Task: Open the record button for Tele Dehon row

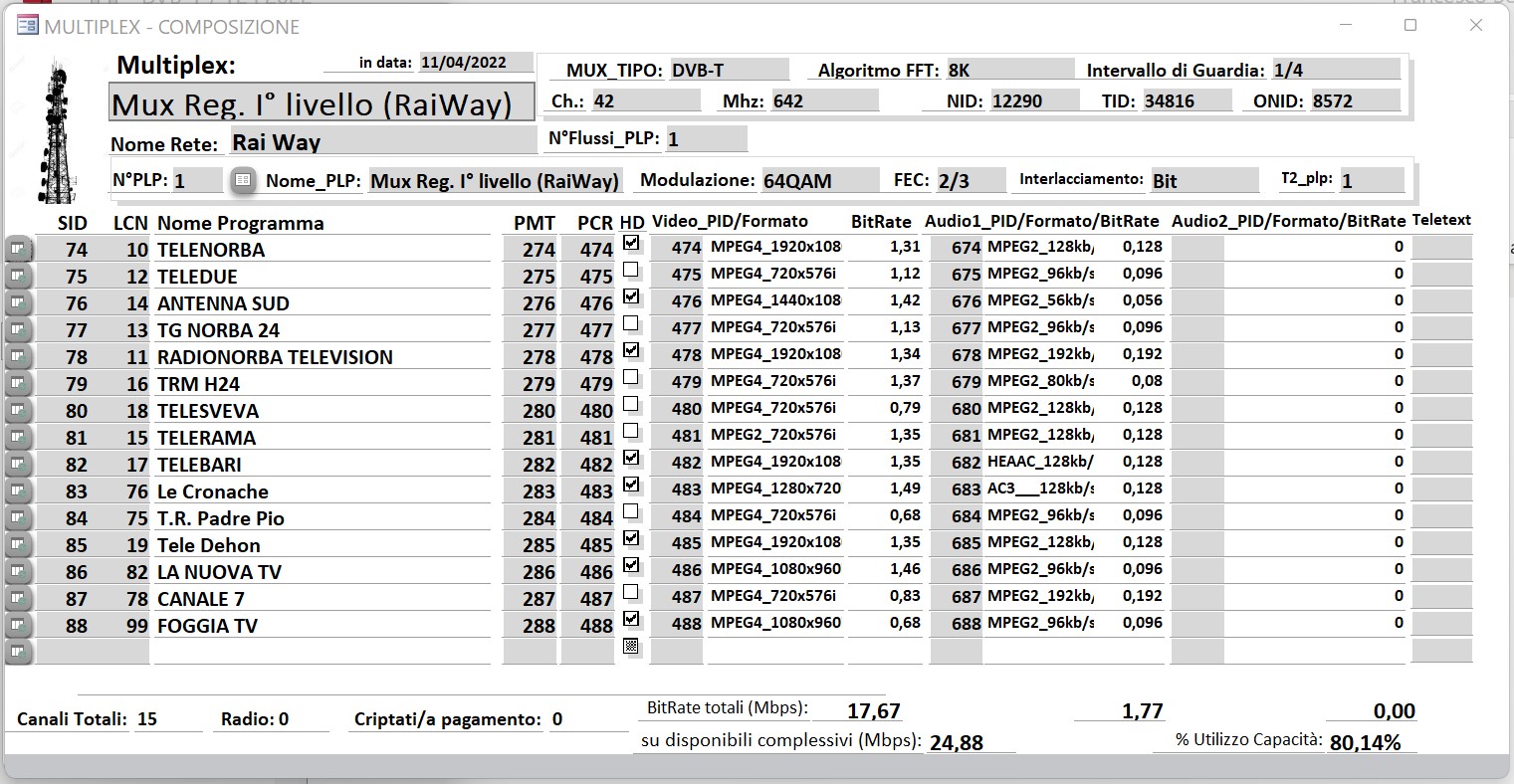Action: click(x=19, y=544)
